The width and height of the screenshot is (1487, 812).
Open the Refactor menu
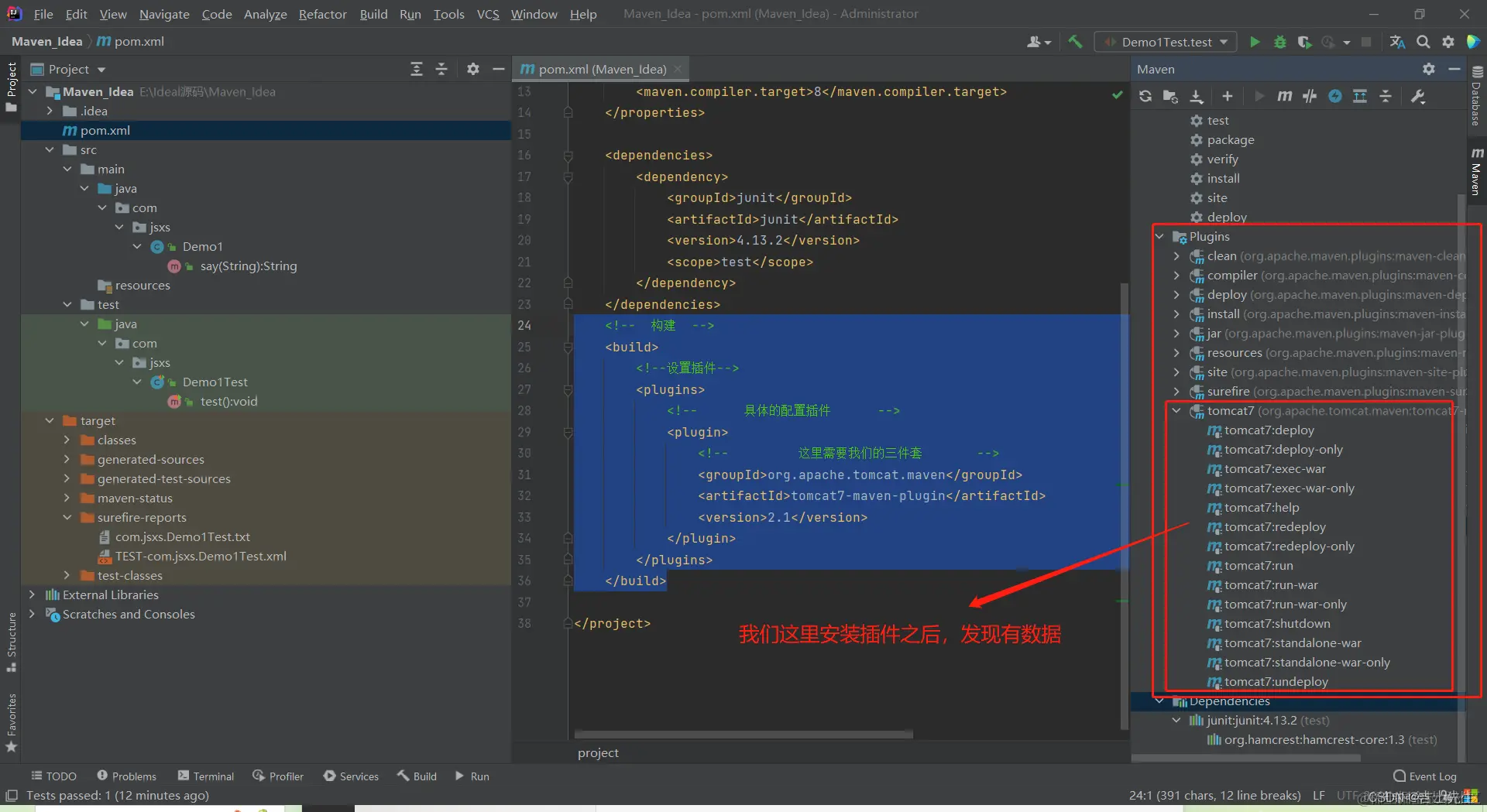pyautogui.click(x=323, y=14)
